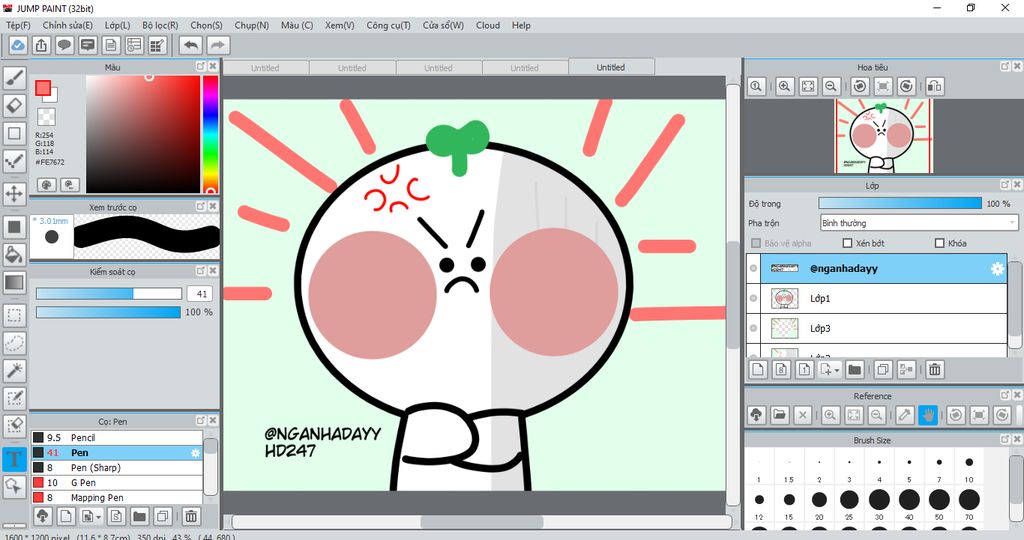Click the Redo arrow in the toolbar
The image size is (1024, 540).
[x=218, y=45]
